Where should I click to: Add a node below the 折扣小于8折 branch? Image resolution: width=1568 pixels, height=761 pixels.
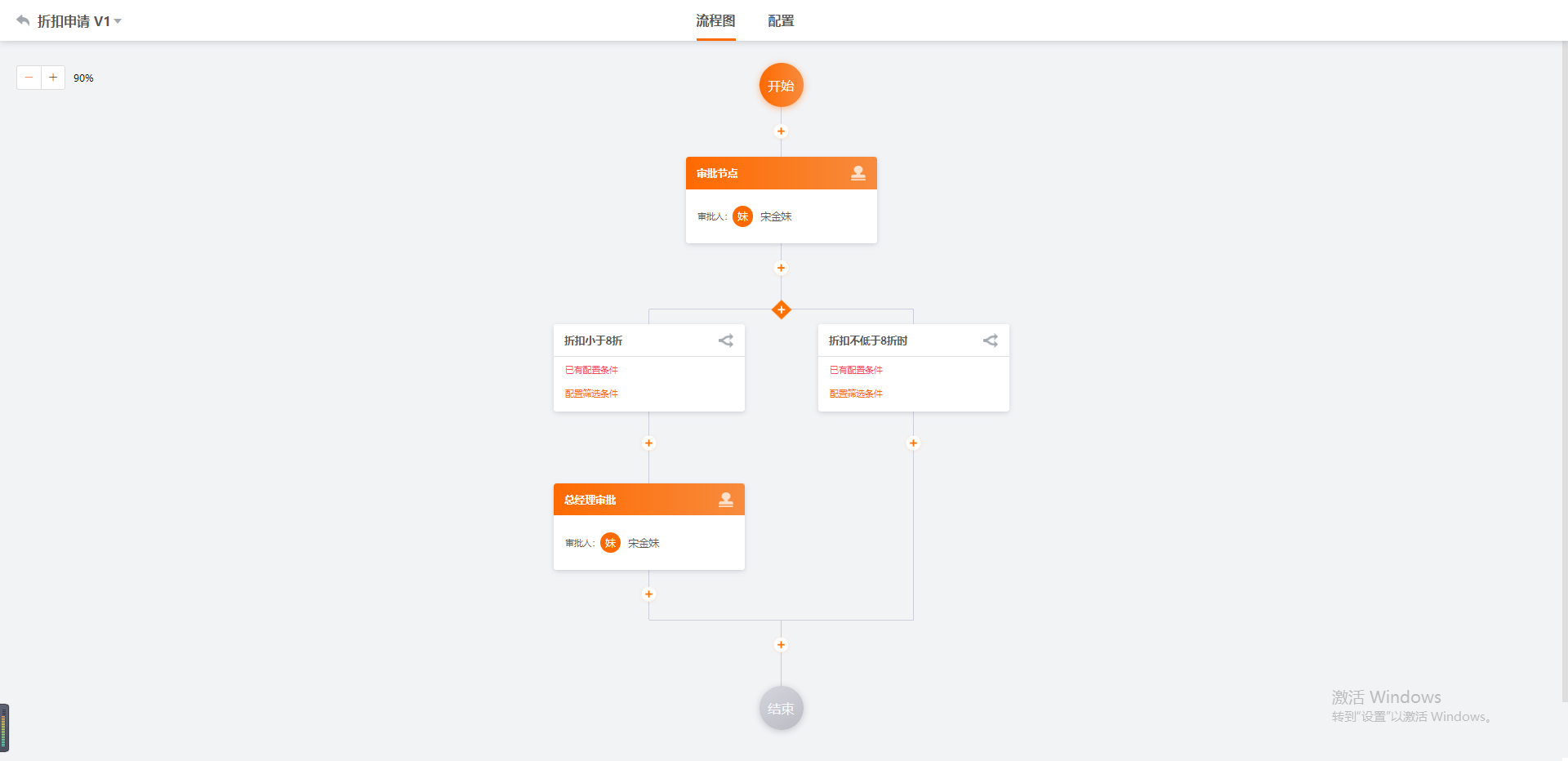[648, 443]
